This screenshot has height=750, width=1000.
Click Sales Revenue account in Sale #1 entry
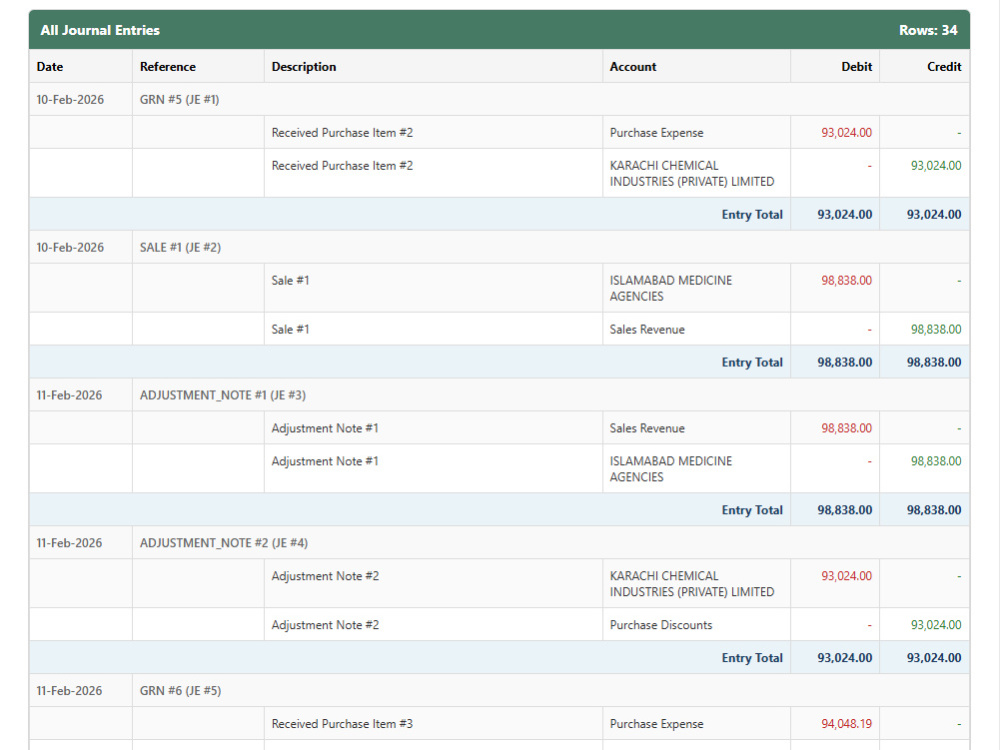click(x=647, y=329)
